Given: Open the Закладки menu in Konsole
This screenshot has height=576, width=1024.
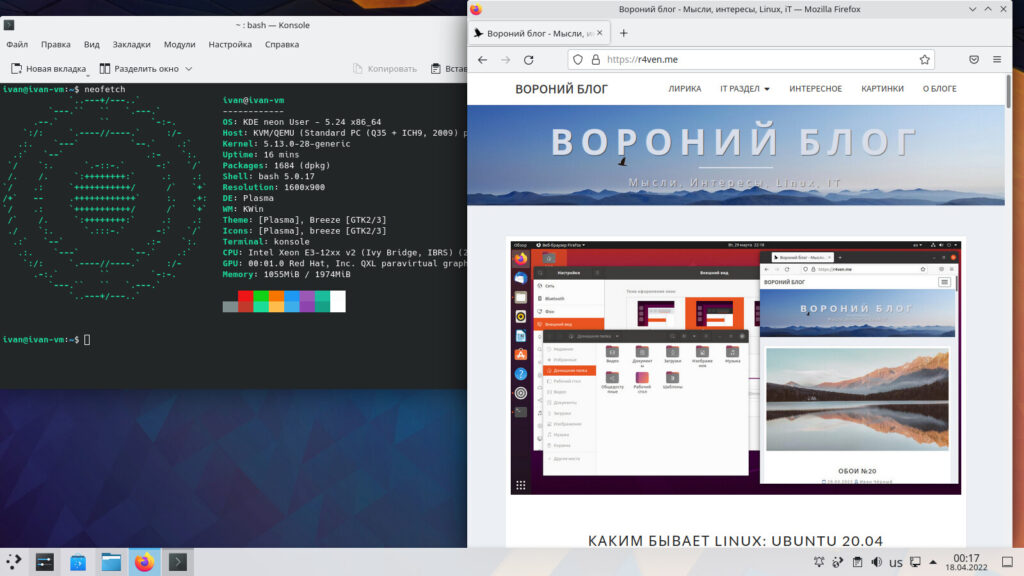Looking at the screenshot, I should (x=131, y=44).
